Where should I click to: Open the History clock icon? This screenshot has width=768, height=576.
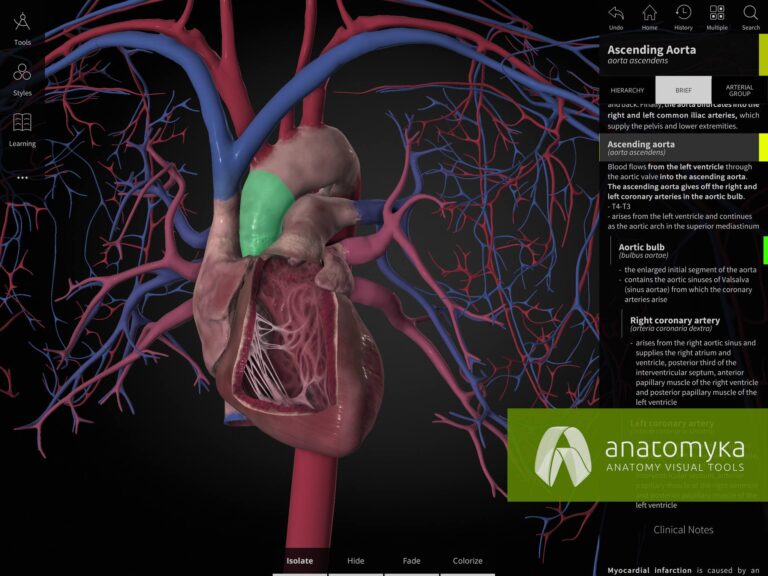click(x=683, y=17)
